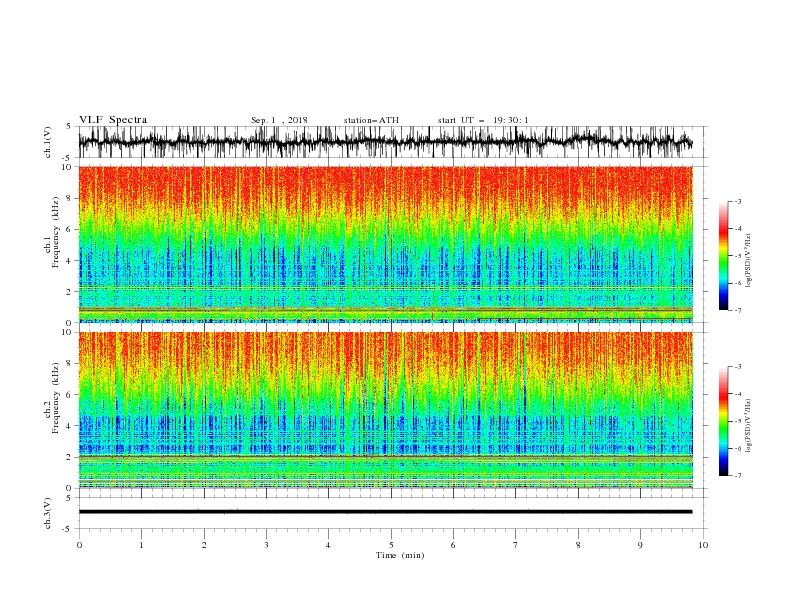
Task: Click the time axis tick label "0"
Action: click(79, 545)
